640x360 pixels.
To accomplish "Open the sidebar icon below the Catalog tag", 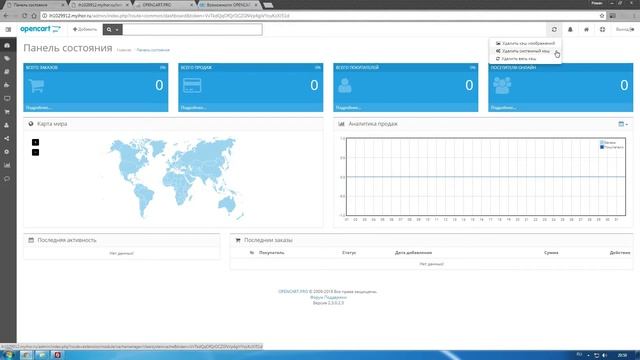I will 7,72.
